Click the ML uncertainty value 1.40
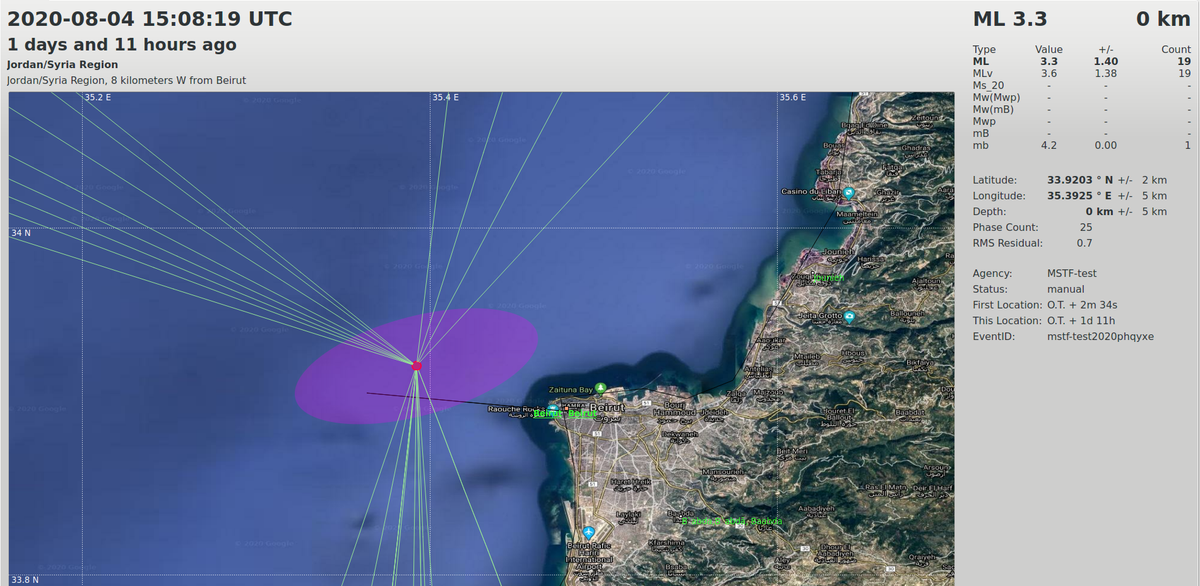 pos(1106,61)
